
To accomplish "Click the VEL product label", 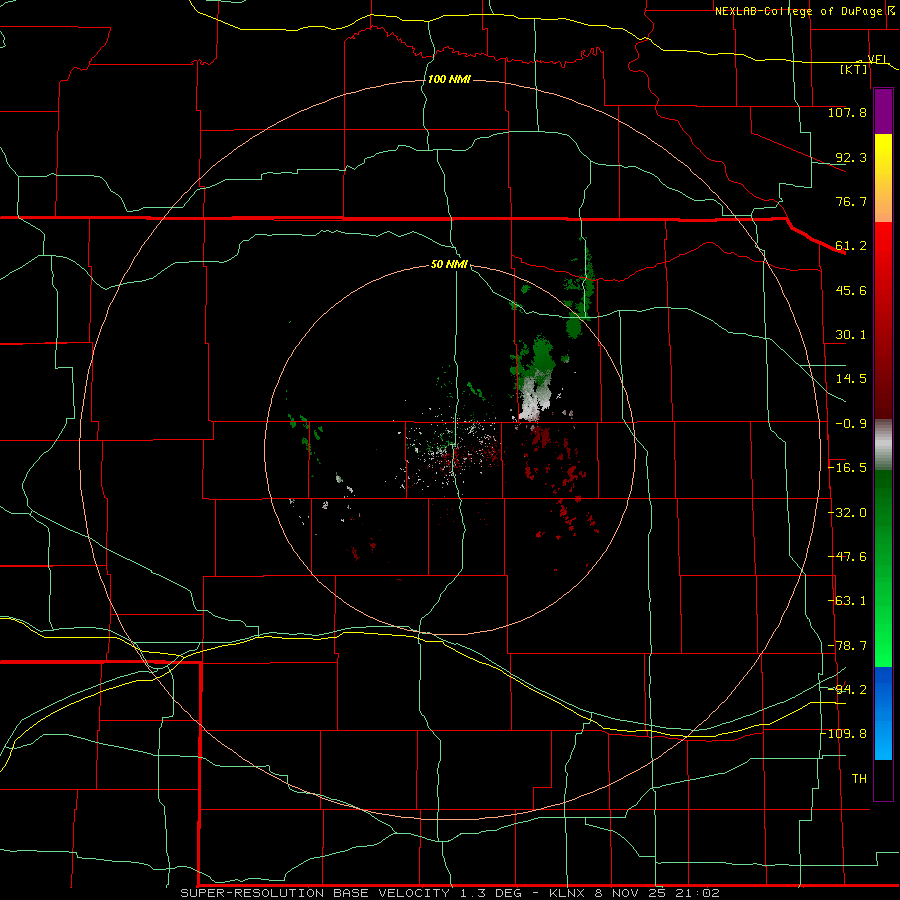I will click(x=877, y=59).
